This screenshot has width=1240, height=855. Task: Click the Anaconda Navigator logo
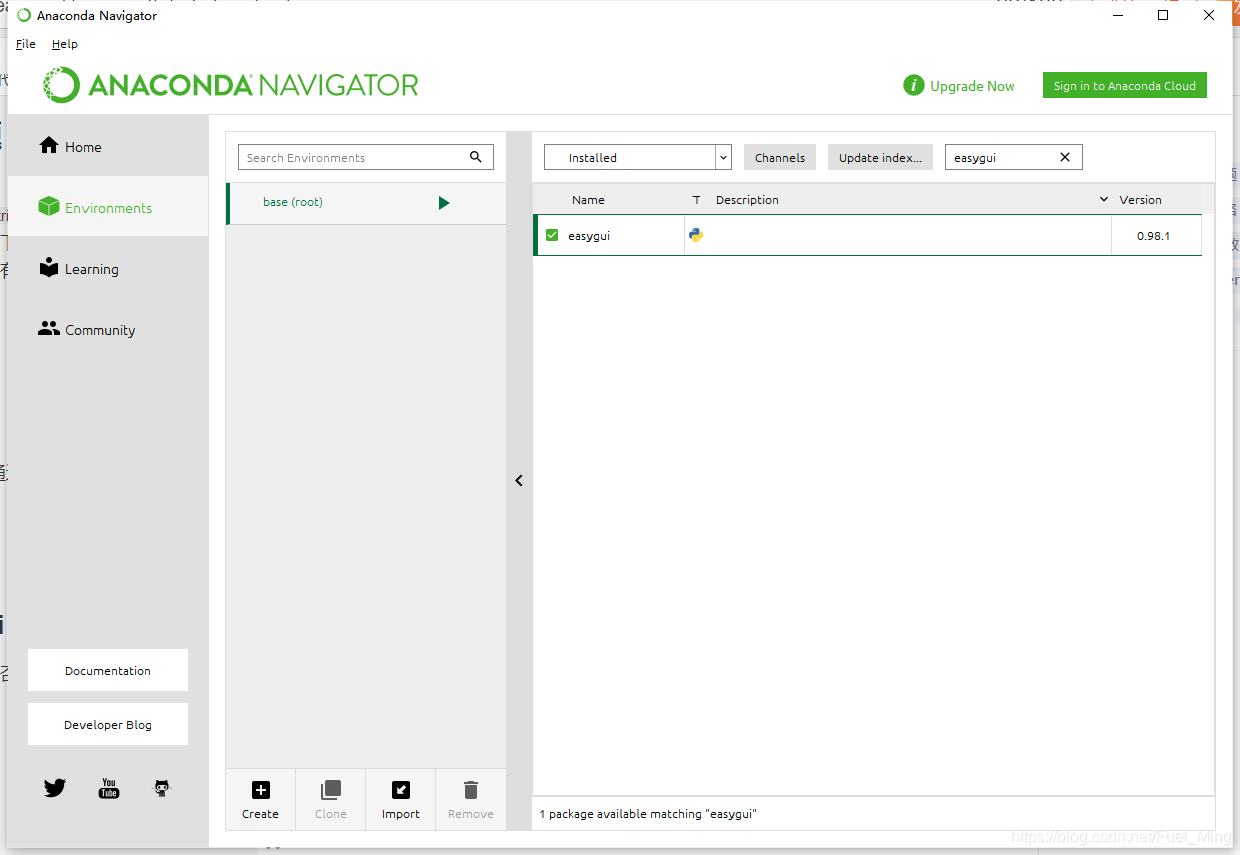231,85
